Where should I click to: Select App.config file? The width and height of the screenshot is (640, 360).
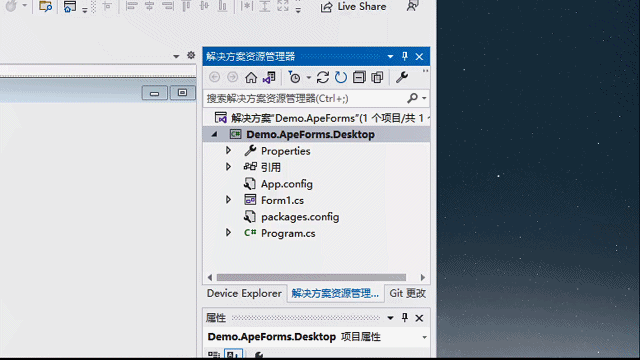tap(287, 184)
